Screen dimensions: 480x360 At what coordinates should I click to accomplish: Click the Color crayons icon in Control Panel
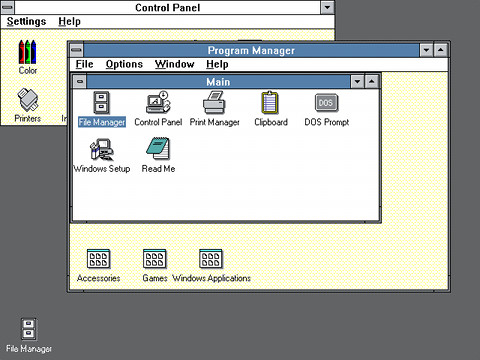coord(27,52)
